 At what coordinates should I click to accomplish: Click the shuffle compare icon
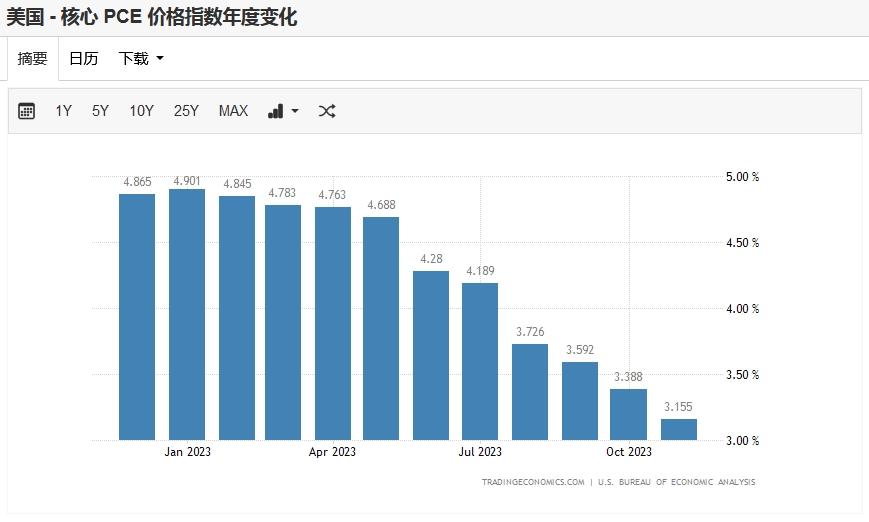click(x=326, y=111)
